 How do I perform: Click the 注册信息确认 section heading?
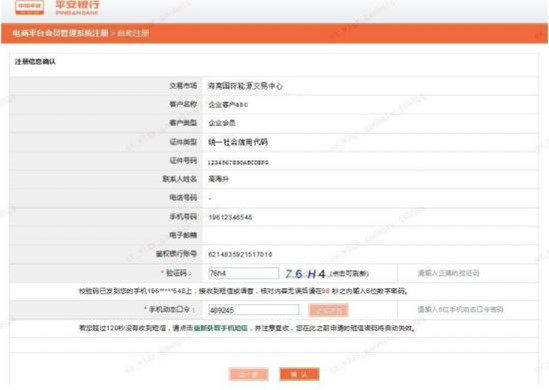tap(35, 62)
